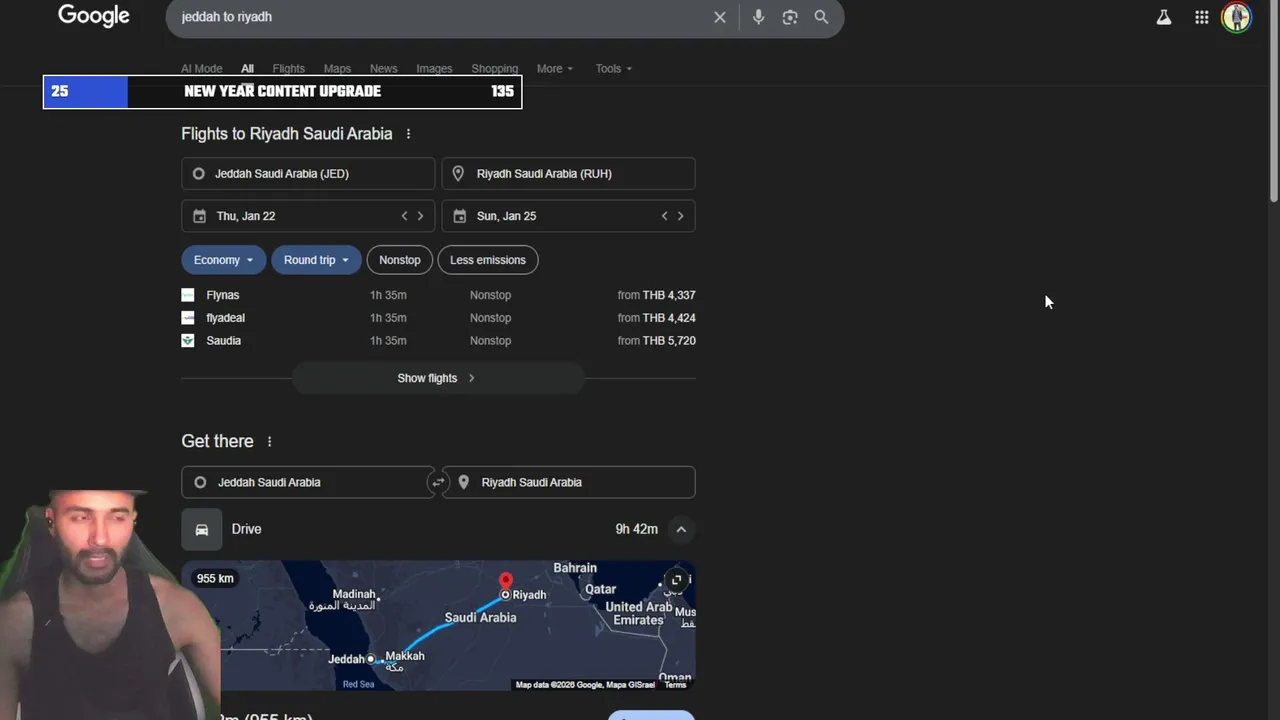The height and width of the screenshot is (720, 1280).
Task: Switch to the Images tab
Action: point(434,69)
